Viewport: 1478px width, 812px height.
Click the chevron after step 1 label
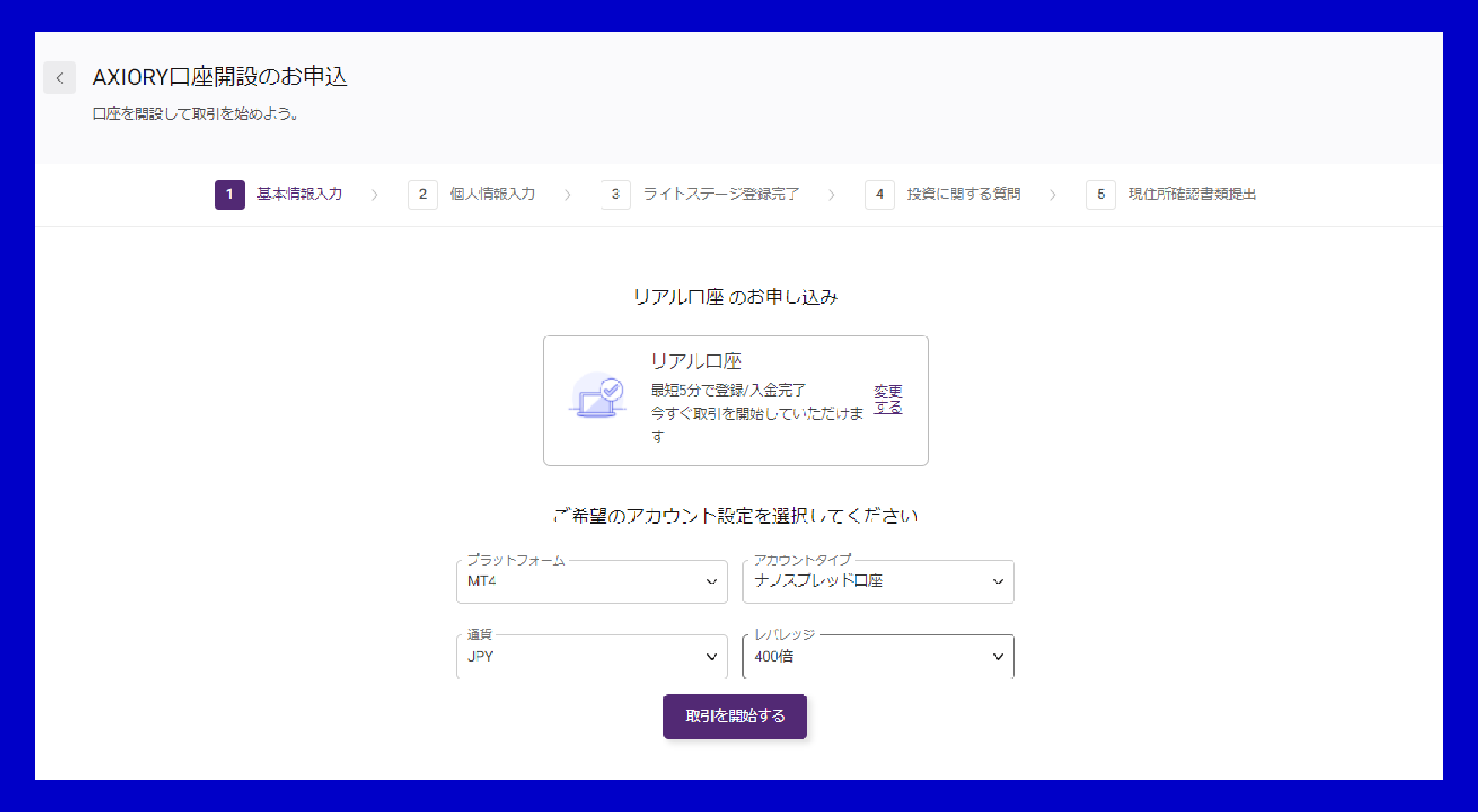[x=375, y=195]
